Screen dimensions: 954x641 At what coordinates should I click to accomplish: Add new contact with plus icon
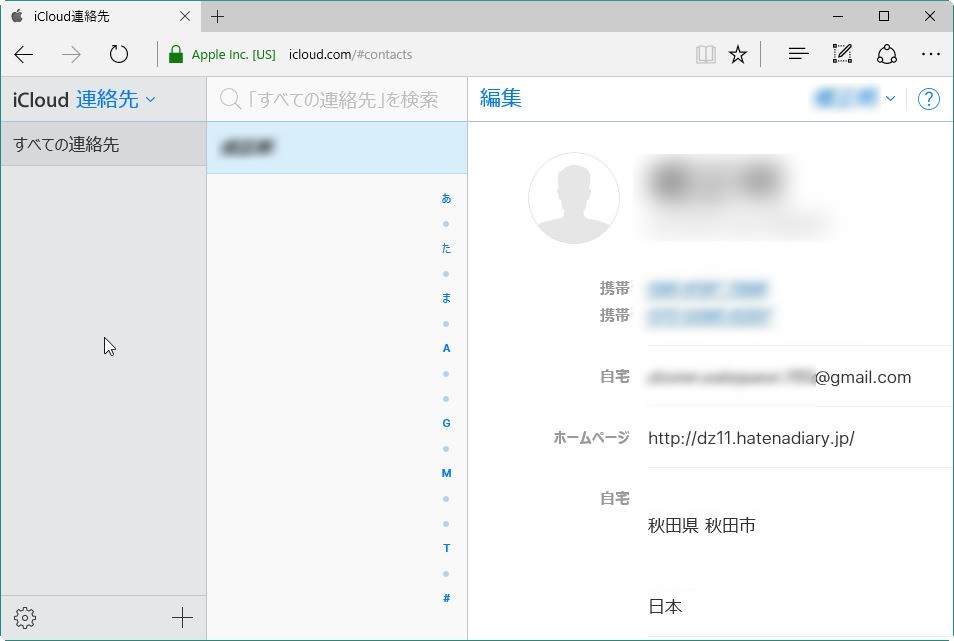[182, 618]
